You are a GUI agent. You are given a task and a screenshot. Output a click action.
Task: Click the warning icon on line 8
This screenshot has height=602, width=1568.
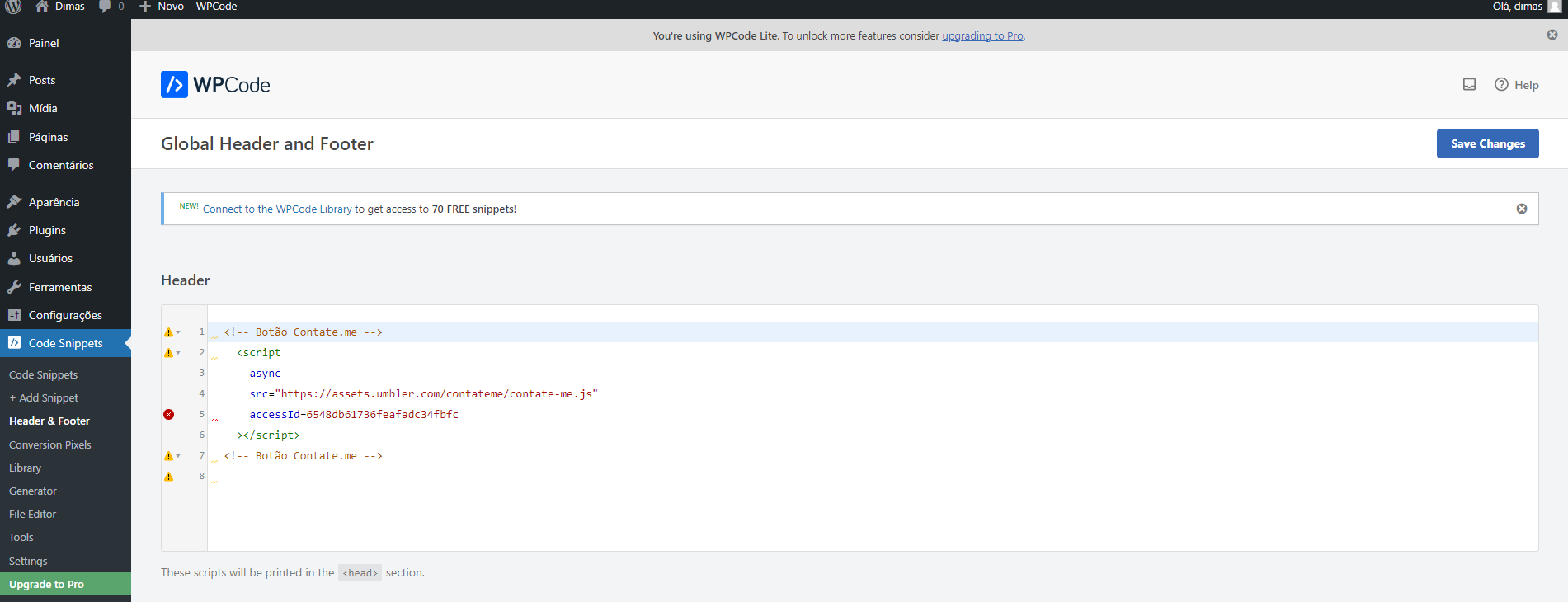pyautogui.click(x=168, y=477)
